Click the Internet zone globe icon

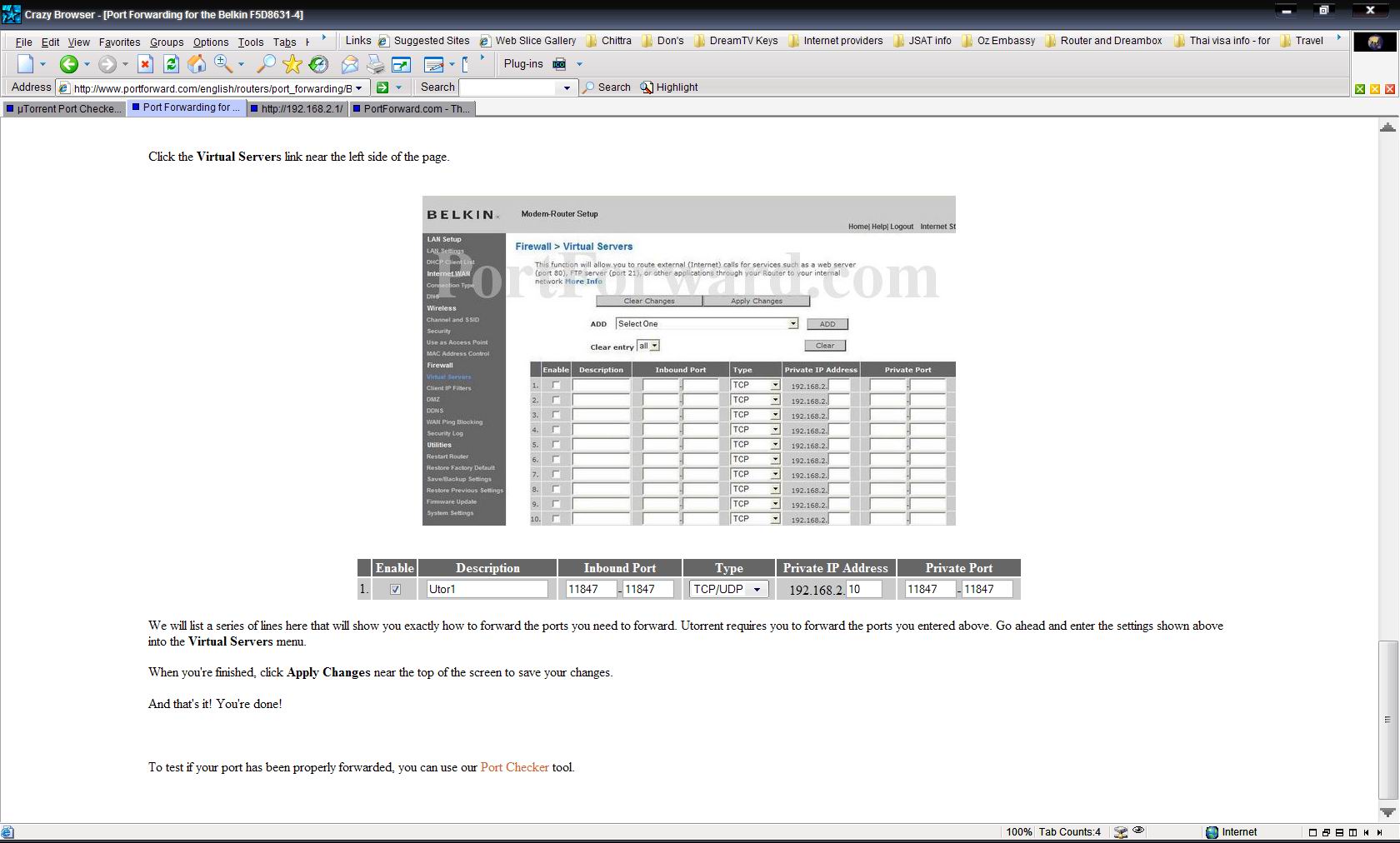[x=1212, y=832]
